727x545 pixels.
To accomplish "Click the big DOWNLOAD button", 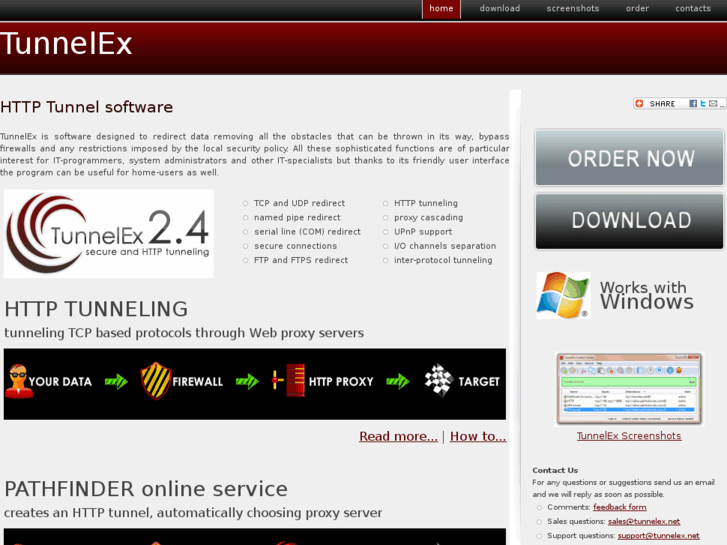I will click(x=629, y=221).
